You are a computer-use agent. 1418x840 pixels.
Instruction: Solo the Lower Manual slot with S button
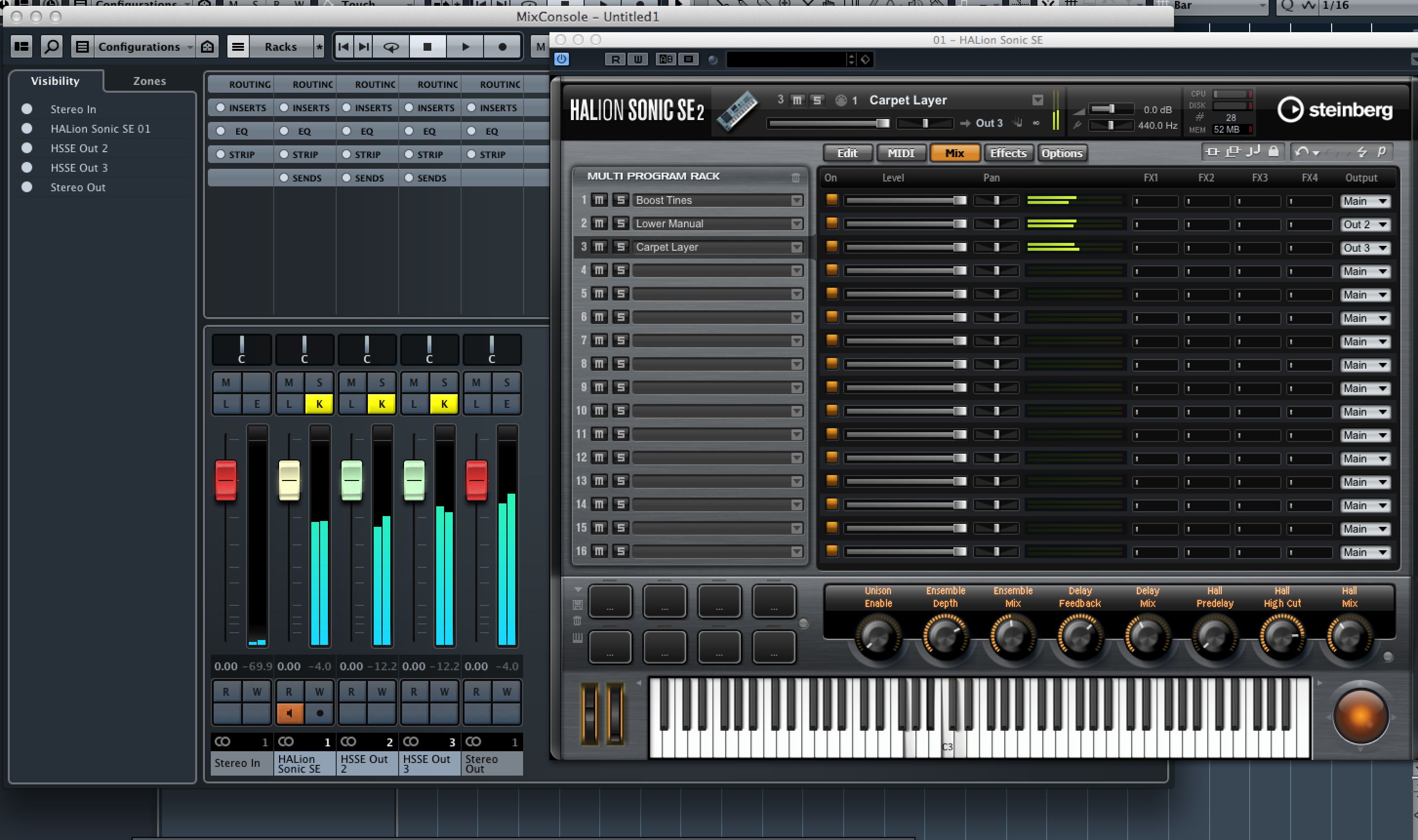(618, 223)
